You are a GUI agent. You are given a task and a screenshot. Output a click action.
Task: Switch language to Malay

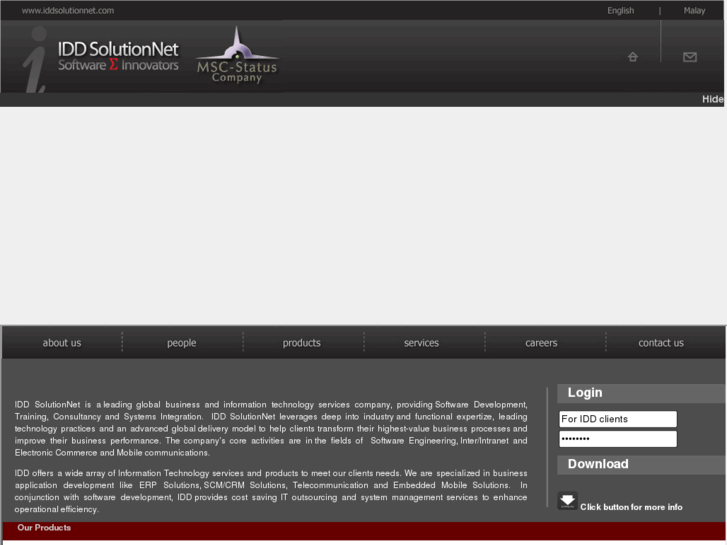click(x=694, y=11)
